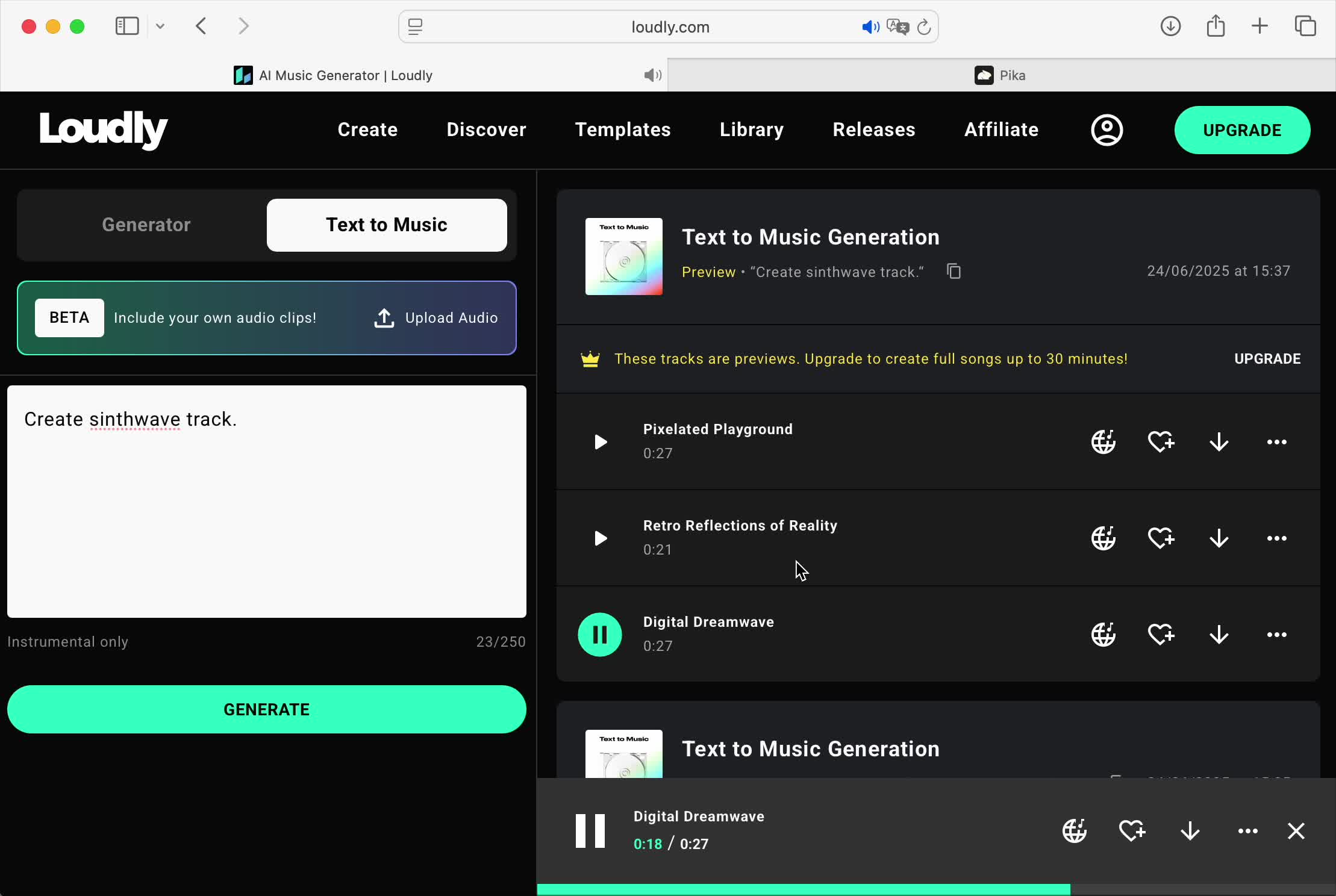This screenshot has width=1336, height=896.
Task: Close the bottom player bar
Action: pos(1296,831)
